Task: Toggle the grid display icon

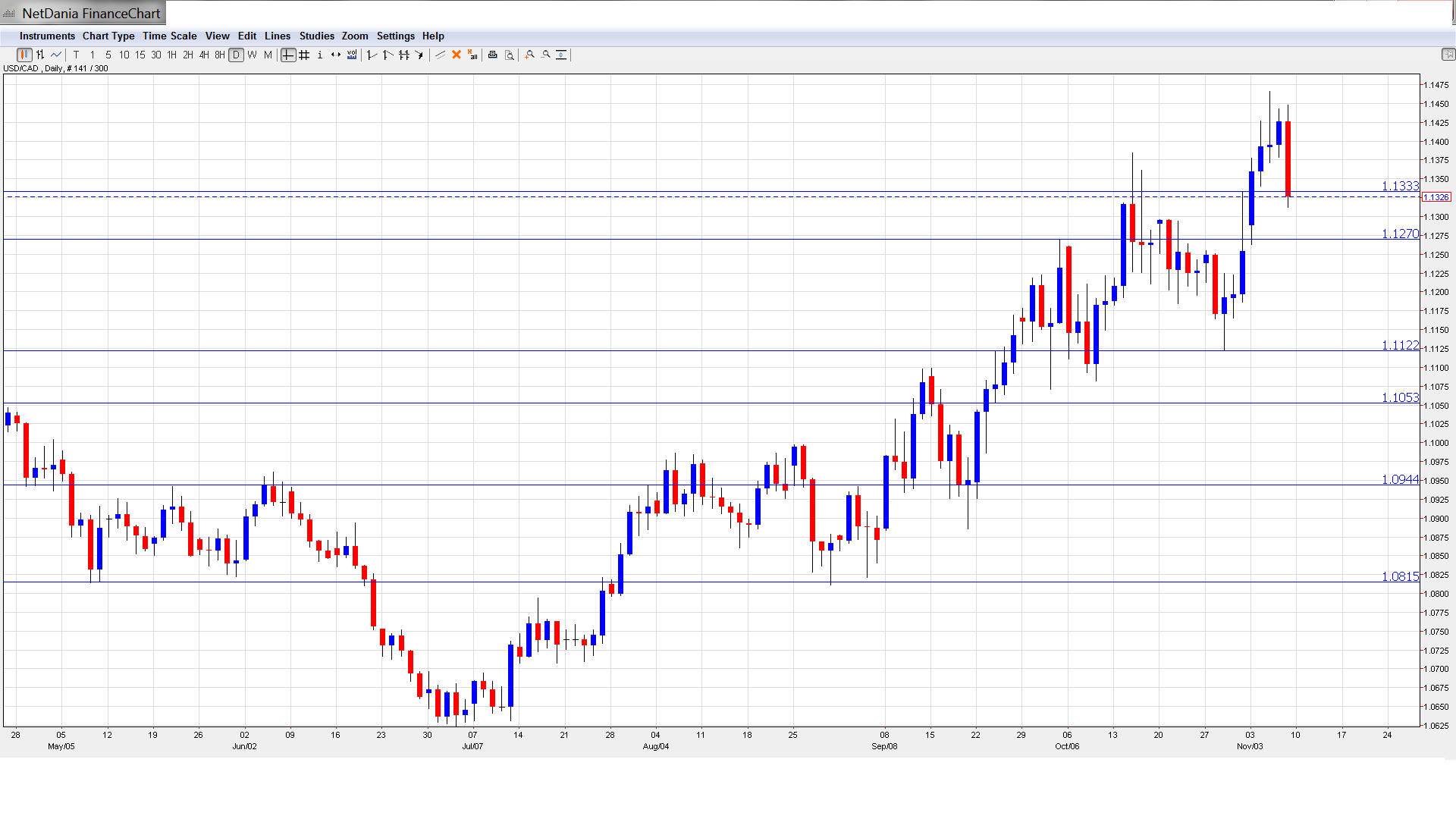Action: pyautogui.click(x=304, y=55)
